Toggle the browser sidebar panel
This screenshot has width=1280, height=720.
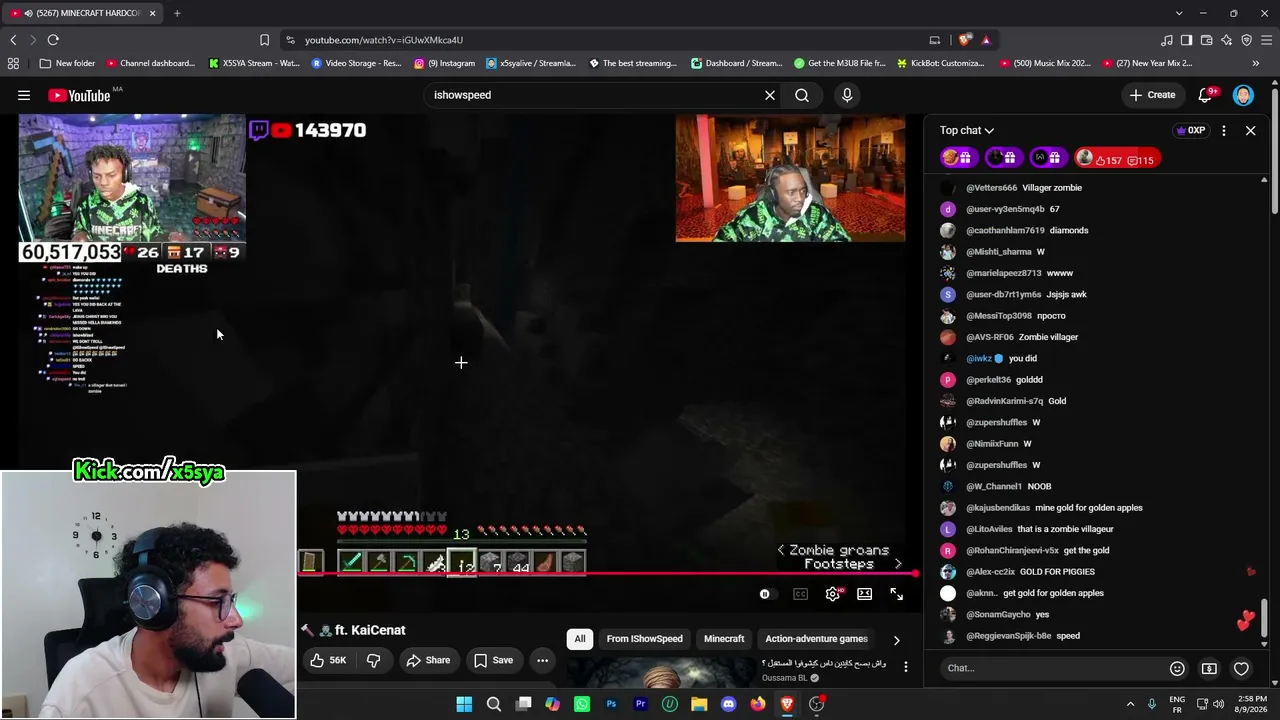point(1187,40)
